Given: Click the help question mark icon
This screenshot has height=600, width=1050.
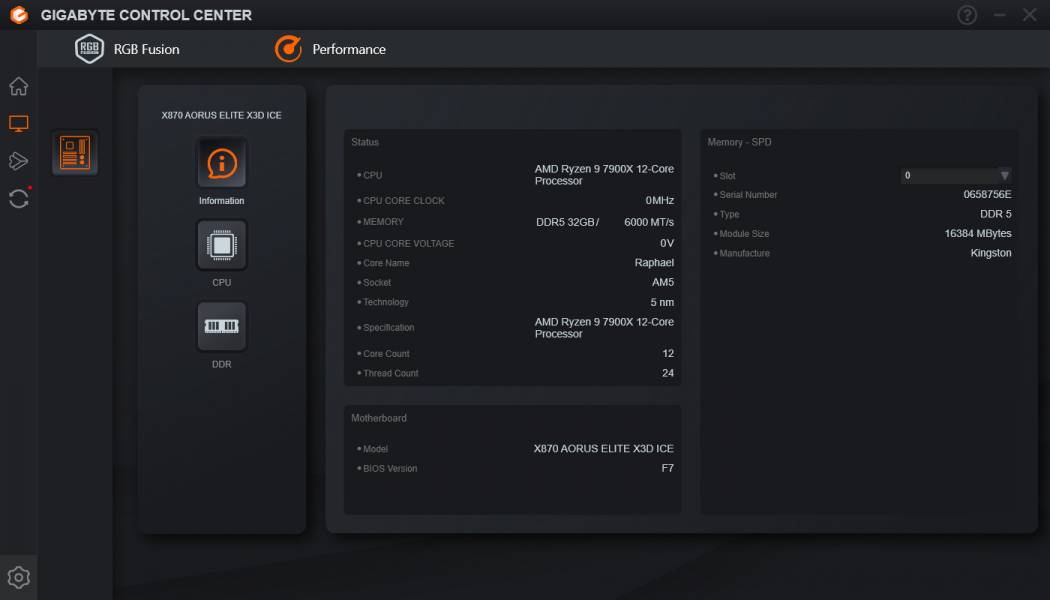Looking at the screenshot, I should click(967, 15).
